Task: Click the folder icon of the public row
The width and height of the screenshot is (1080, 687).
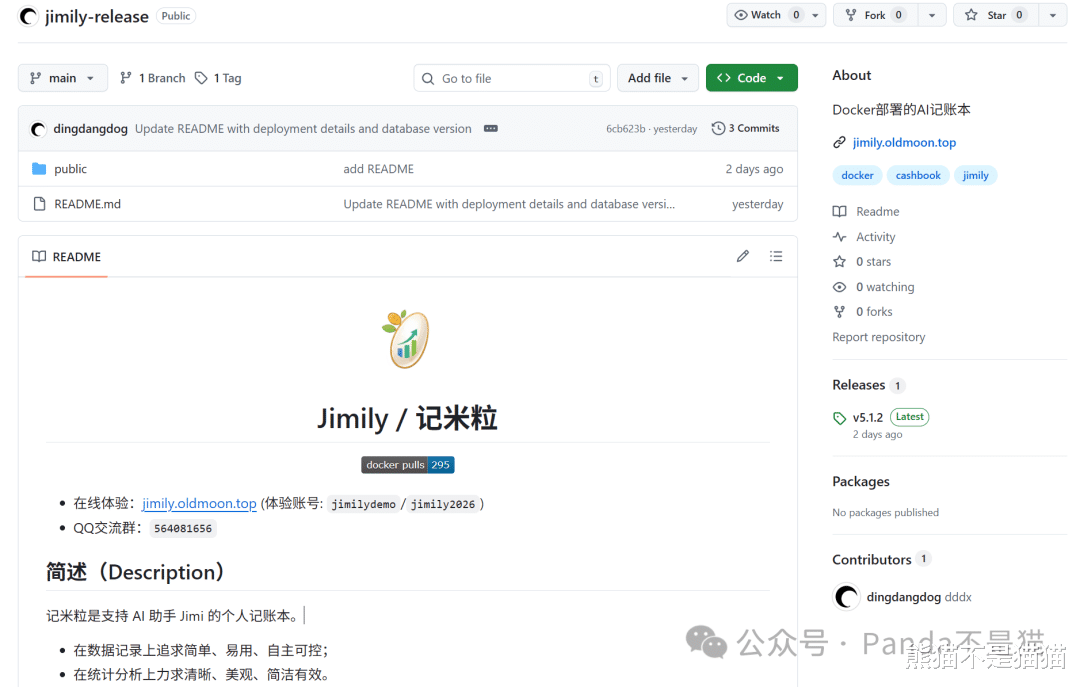Action: tap(39, 169)
